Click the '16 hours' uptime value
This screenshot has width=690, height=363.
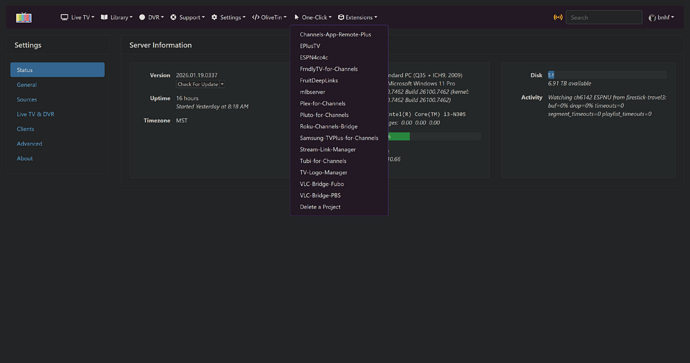[187, 98]
